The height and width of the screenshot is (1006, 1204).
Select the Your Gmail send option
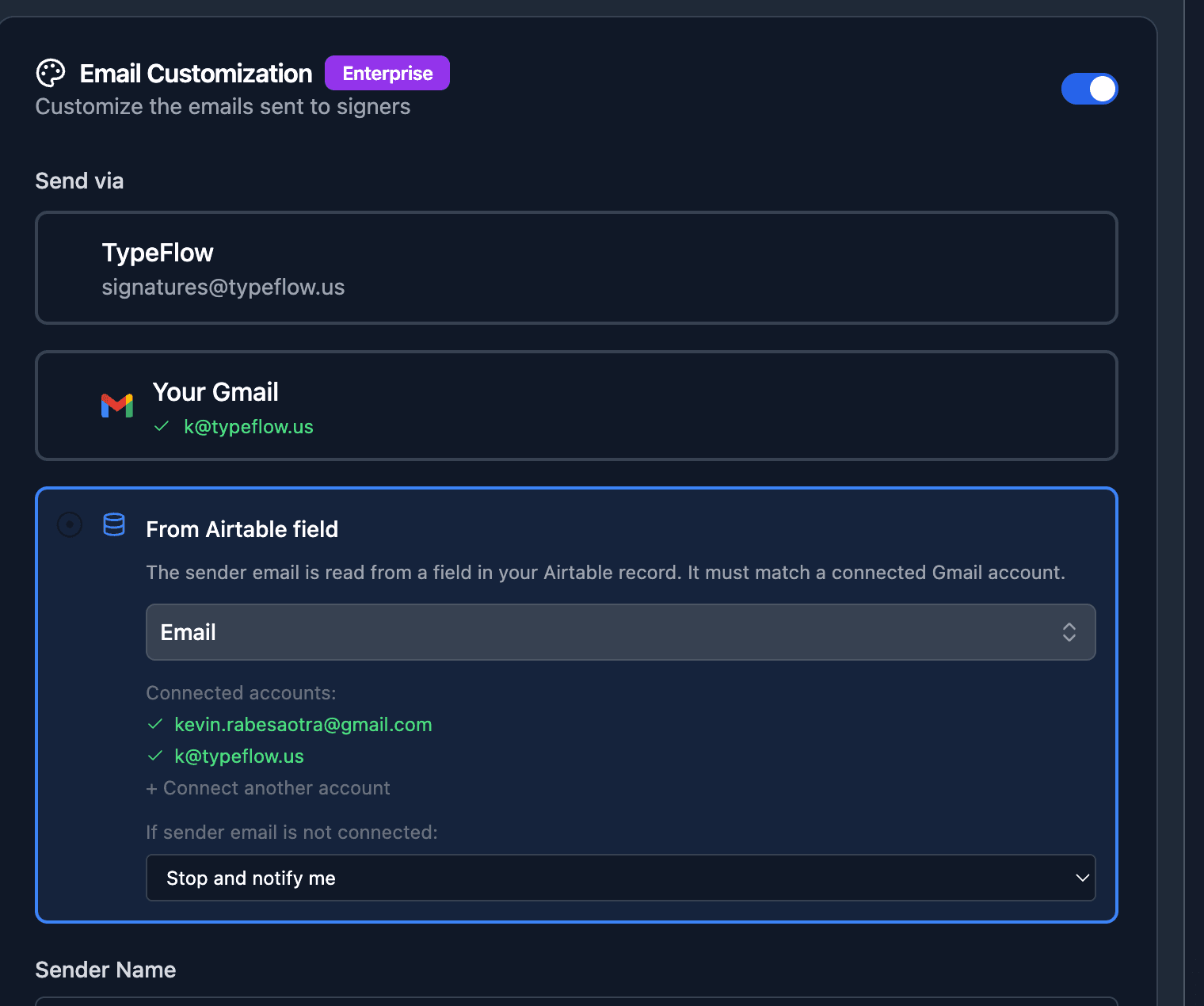tap(577, 406)
